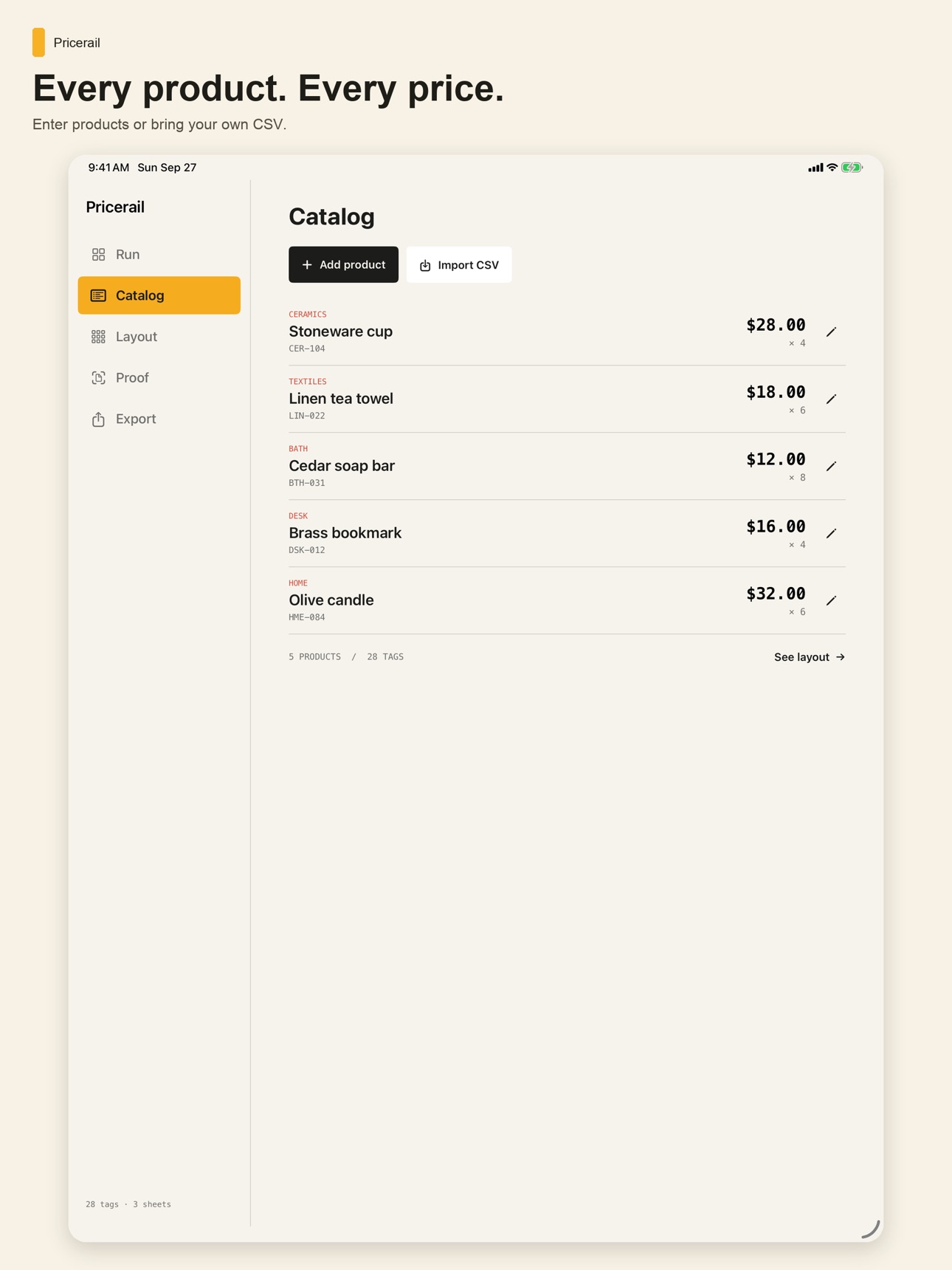The image size is (952, 1270).
Task: Add a new product
Action: (x=343, y=264)
